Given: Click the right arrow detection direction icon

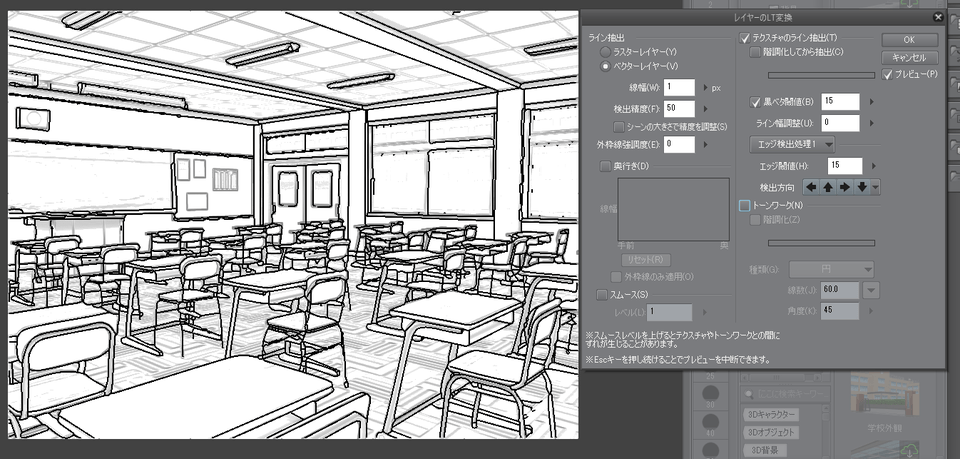Looking at the screenshot, I should (x=845, y=186).
